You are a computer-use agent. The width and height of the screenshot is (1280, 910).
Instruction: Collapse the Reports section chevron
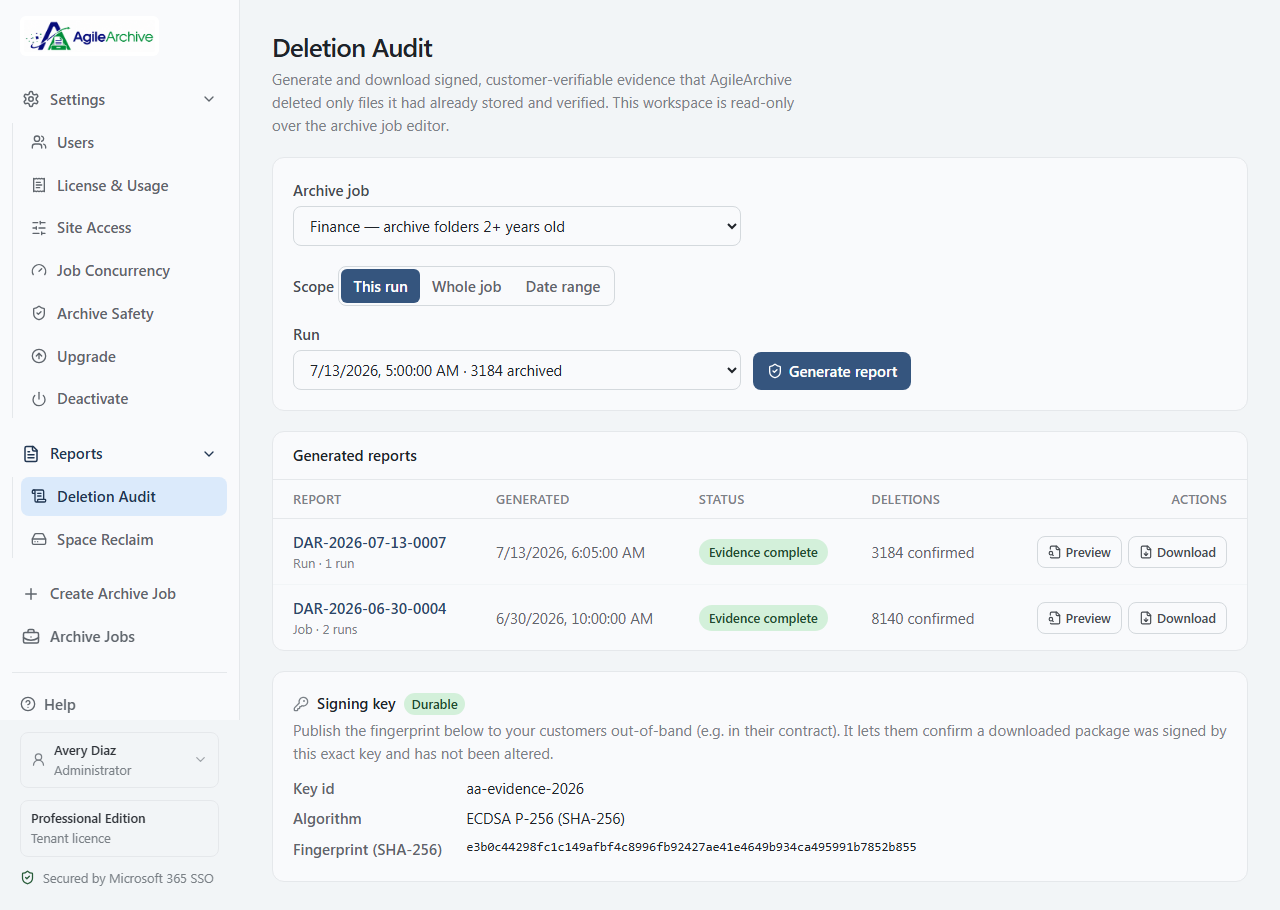(x=209, y=454)
